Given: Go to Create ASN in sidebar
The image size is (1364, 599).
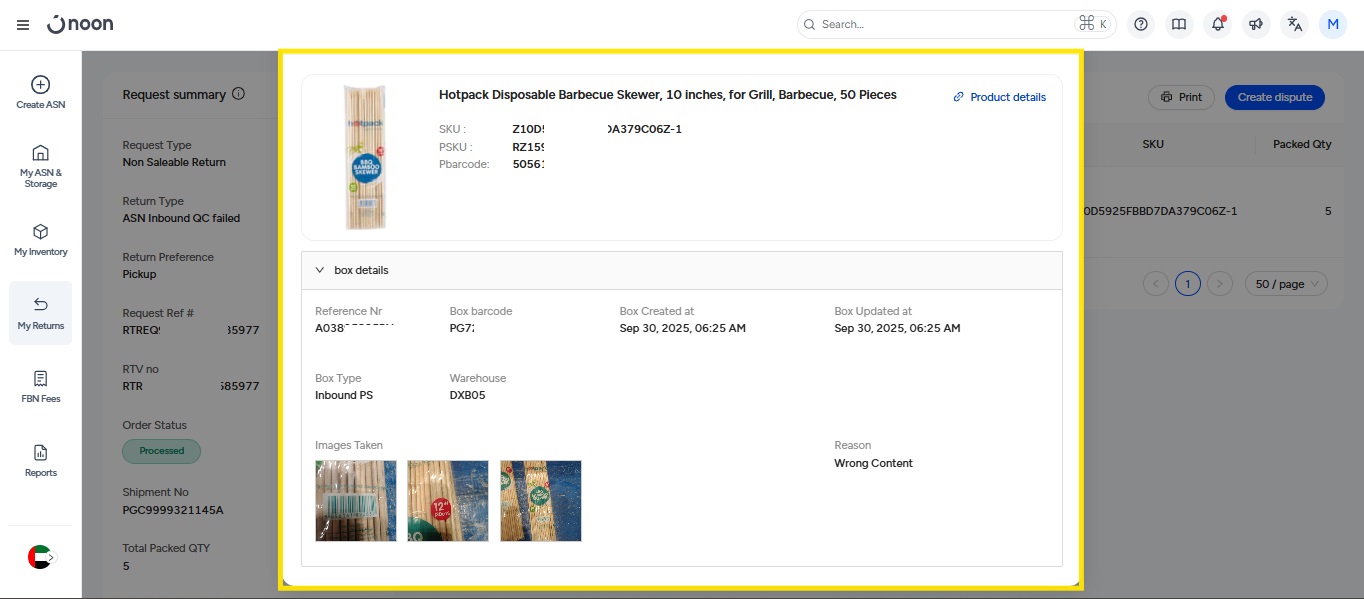Looking at the screenshot, I should (x=40, y=92).
